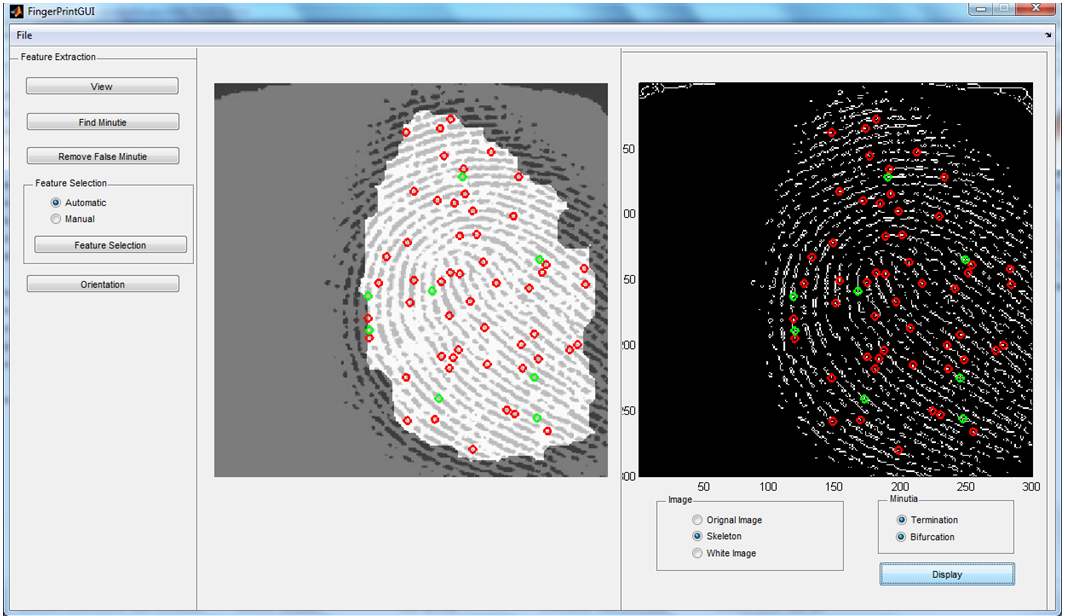The height and width of the screenshot is (616, 1065).
Task: Click the black skeleton plot on the right
Action: pos(835,280)
